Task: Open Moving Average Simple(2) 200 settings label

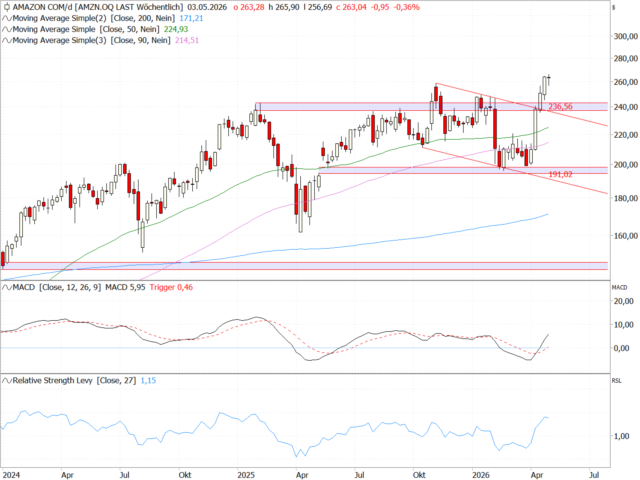Action: [x=87, y=18]
